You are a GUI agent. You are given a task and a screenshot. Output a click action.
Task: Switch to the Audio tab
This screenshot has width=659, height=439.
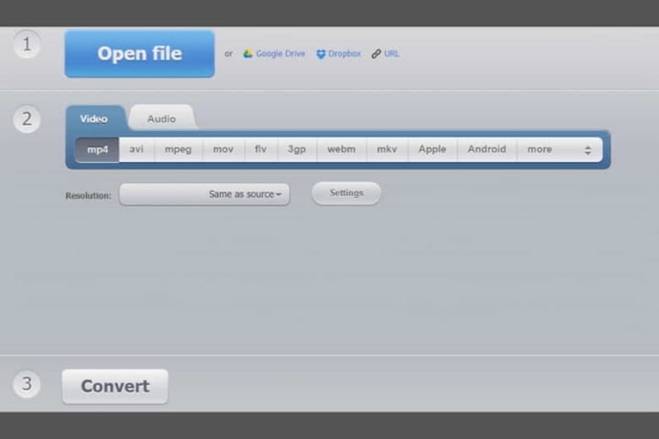pyautogui.click(x=161, y=119)
